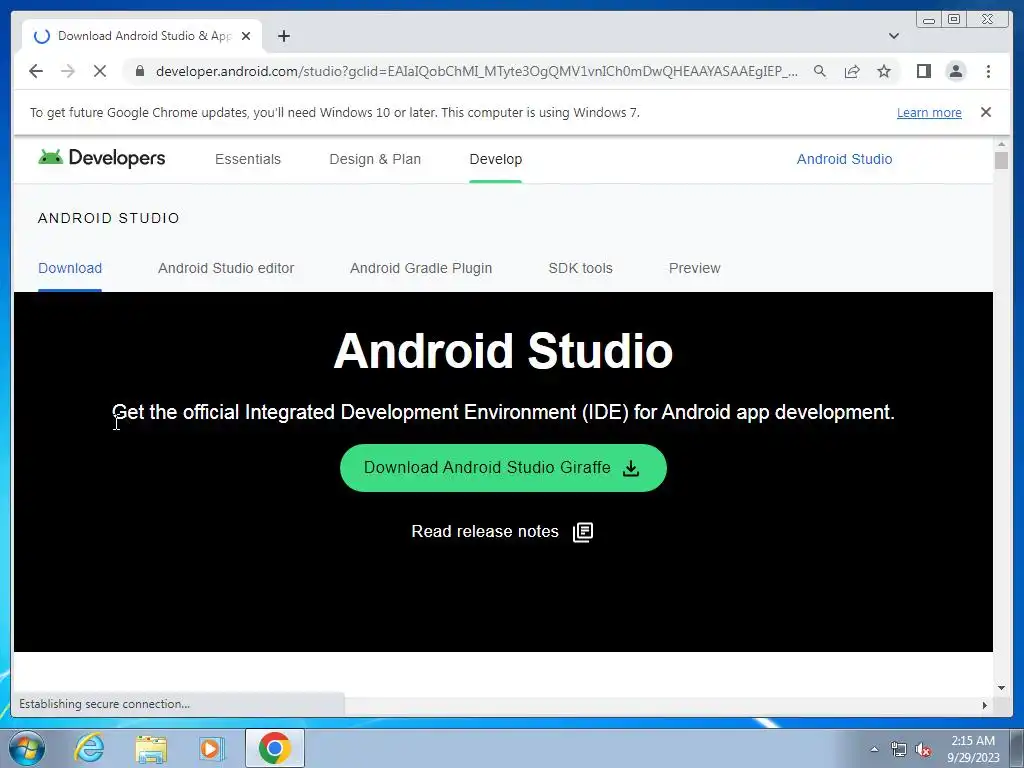Image resolution: width=1024 pixels, height=768 pixels.
Task: Open a new tab with plus button
Action: tap(283, 36)
